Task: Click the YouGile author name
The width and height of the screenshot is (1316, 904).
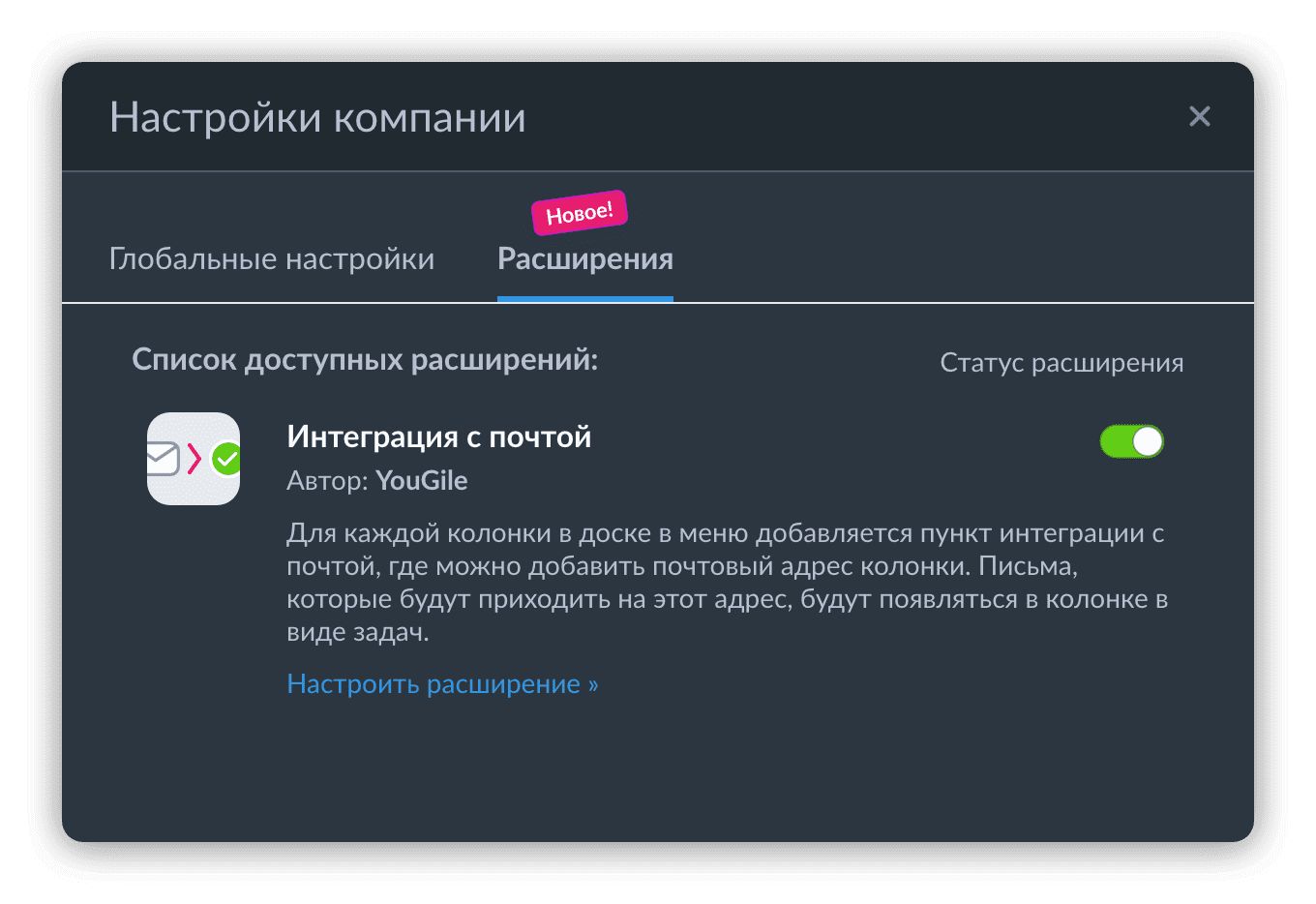Action: tap(422, 481)
